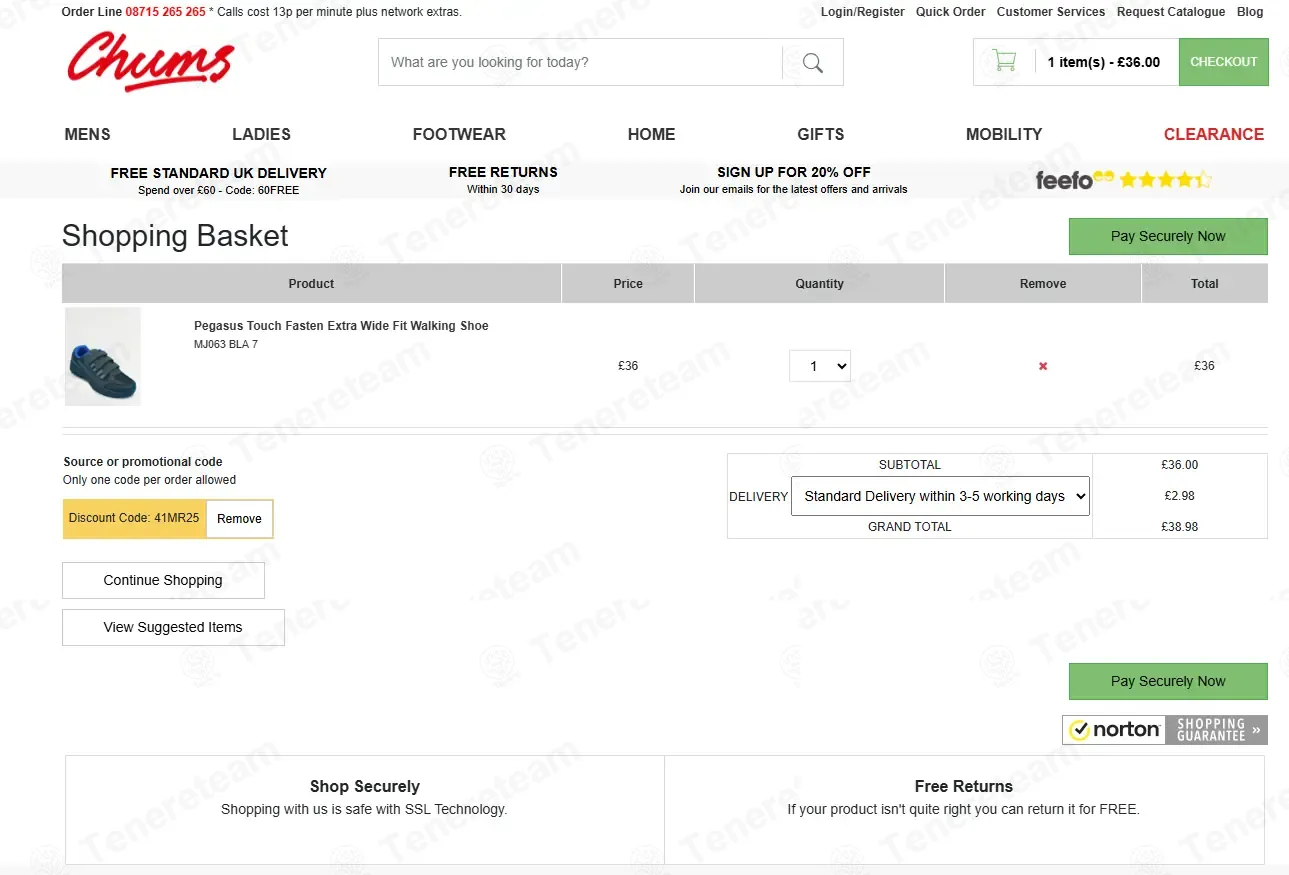Click the product code MJ063 BLA 7
This screenshot has height=875, width=1289.
coord(226,345)
